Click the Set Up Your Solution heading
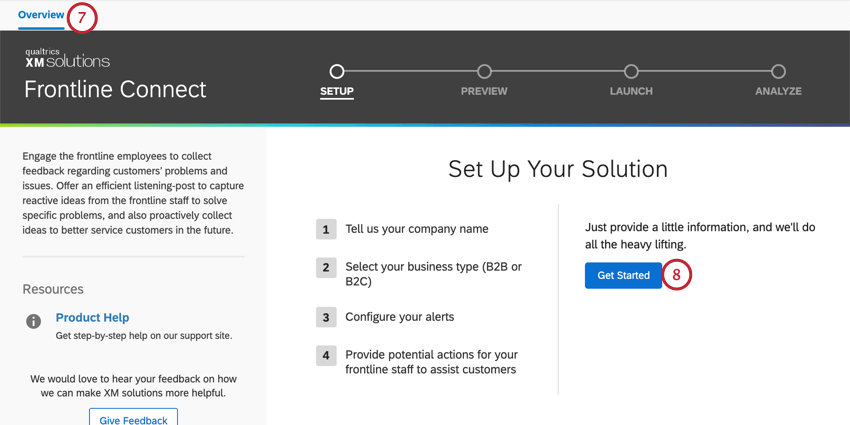This screenshot has width=850, height=425. tap(558, 168)
